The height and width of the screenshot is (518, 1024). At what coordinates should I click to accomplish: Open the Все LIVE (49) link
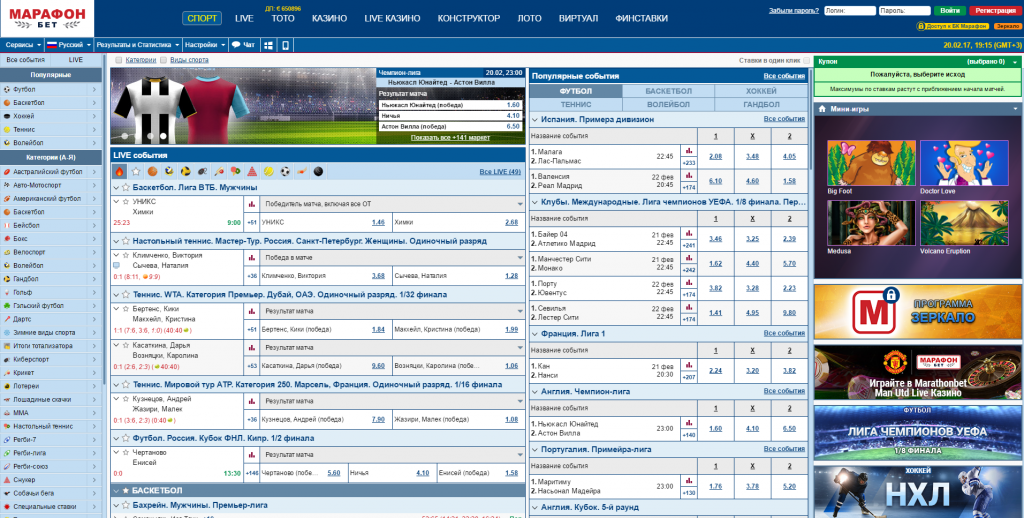point(500,172)
